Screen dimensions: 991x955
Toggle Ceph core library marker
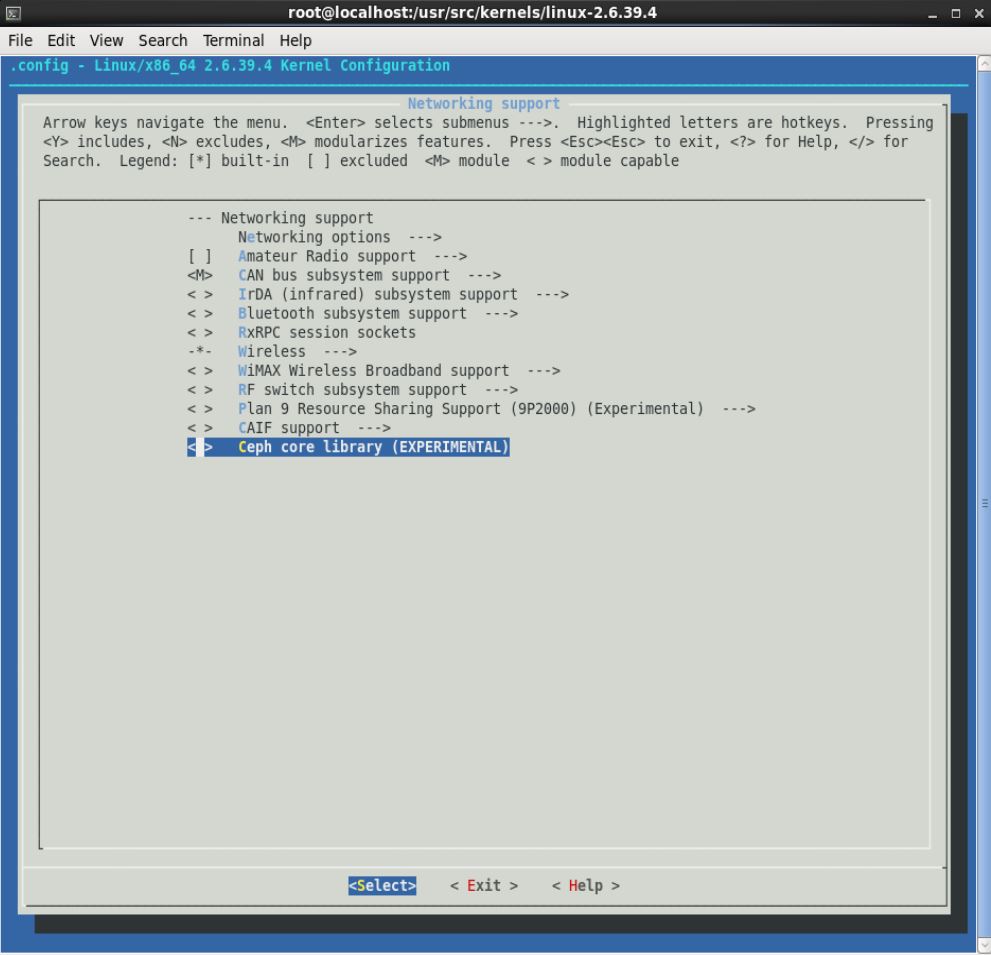[x=200, y=447]
